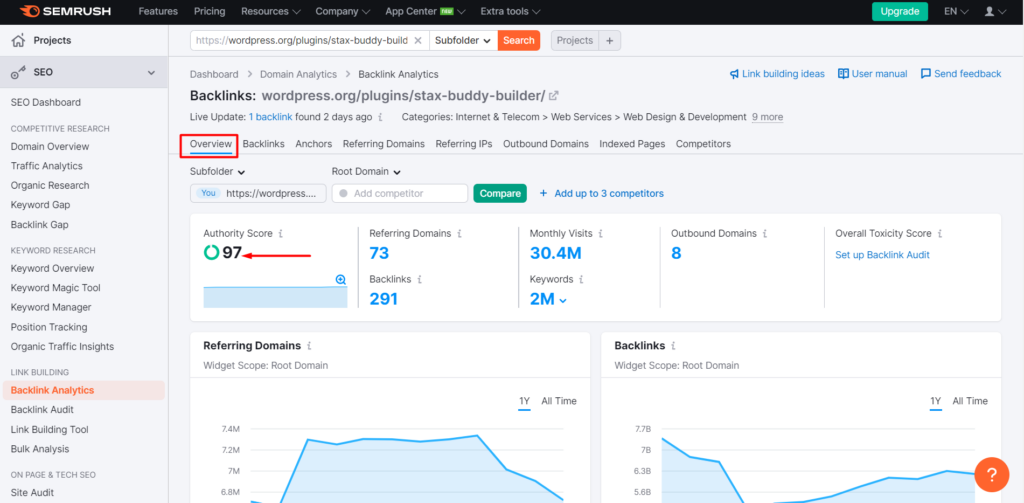This screenshot has height=503, width=1024.
Task: Open Keyword Magic Tool in the sidebar
Action: [x=56, y=287]
